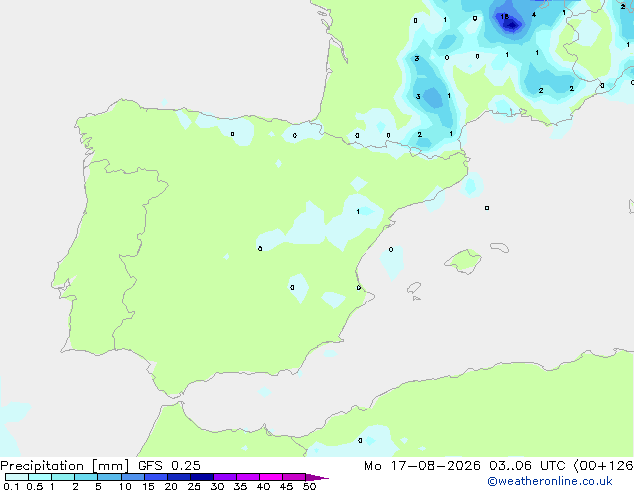The width and height of the screenshot is (634, 490).
Task: Click the "[mm]" unit label
Action: pyautogui.click(x=111, y=466)
